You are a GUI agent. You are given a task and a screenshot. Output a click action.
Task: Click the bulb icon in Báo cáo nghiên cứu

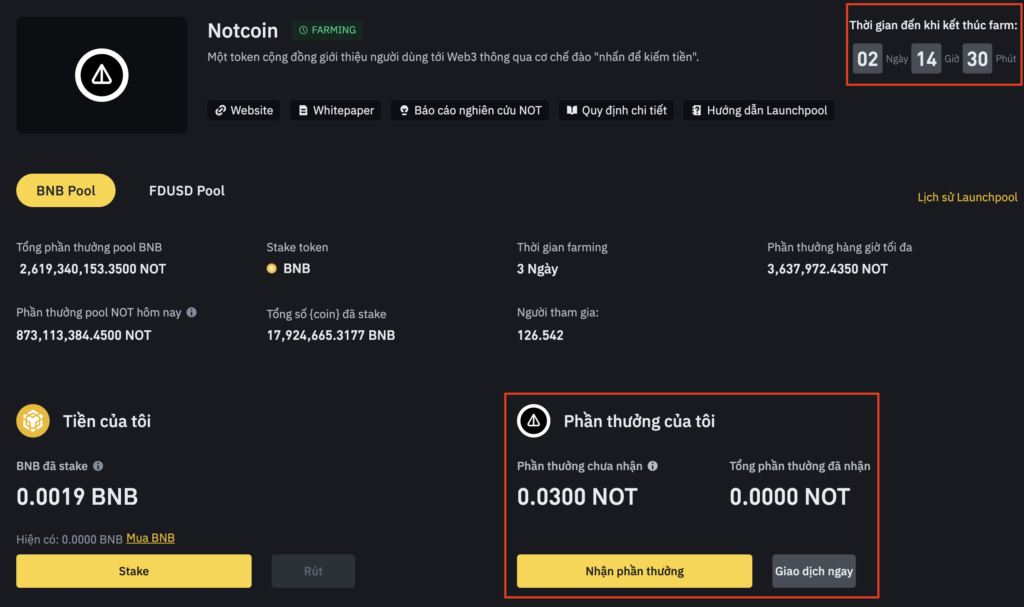(x=404, y=110)
